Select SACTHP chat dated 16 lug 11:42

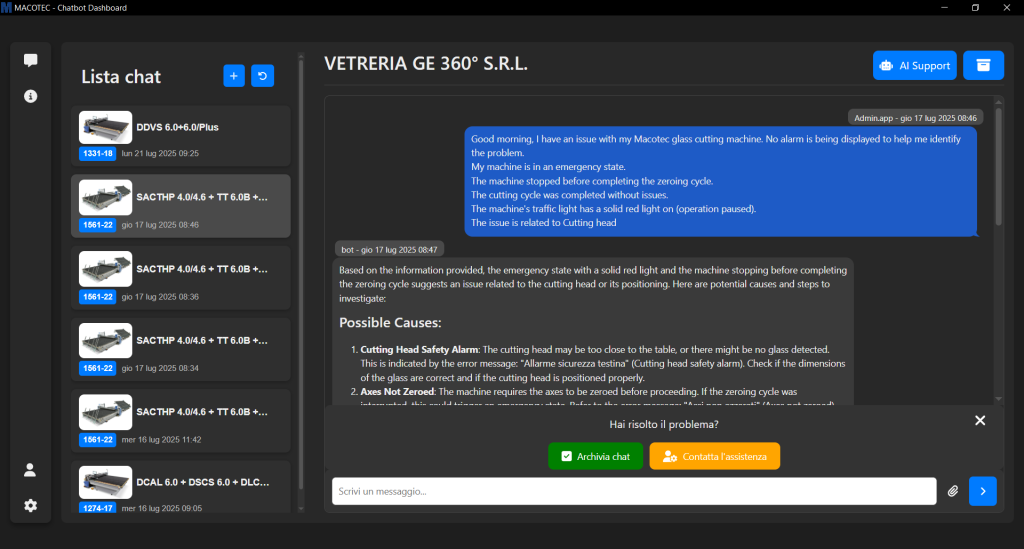(181, 421)
